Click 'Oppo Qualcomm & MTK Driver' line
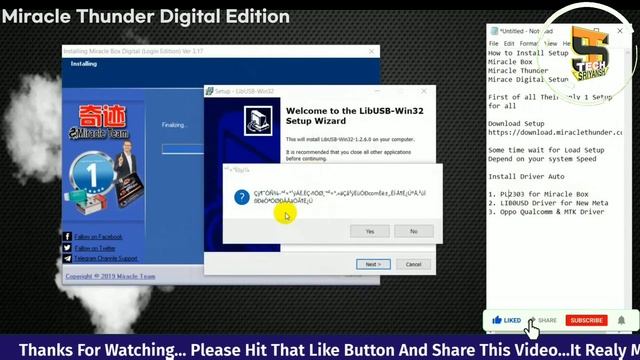Viewport: 640px width, 360px height. coord(546,212)
